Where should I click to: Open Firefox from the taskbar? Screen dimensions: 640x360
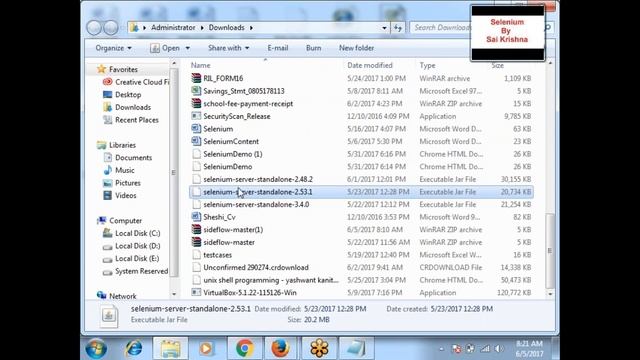tap(280, 348)
